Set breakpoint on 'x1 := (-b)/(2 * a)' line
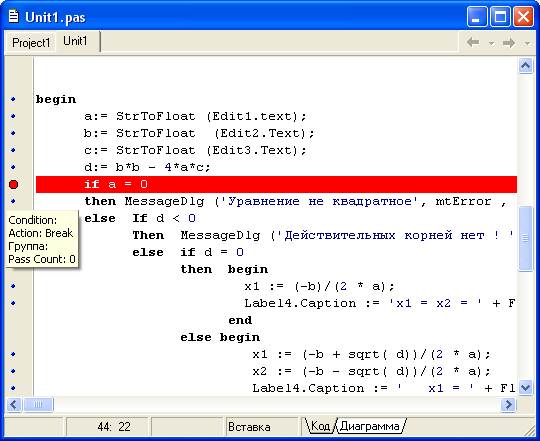This screenshot has height=441, width=540. tap(13, 286)
